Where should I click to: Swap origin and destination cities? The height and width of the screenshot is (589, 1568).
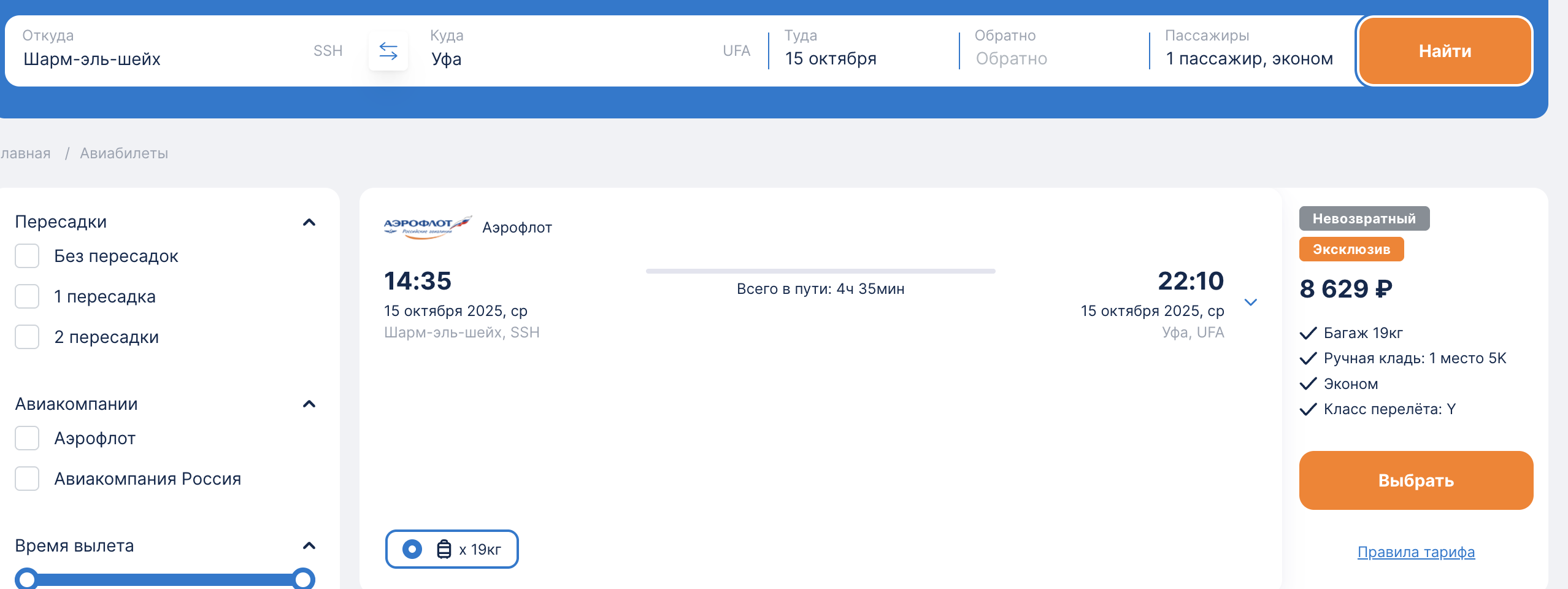[388, 51]
